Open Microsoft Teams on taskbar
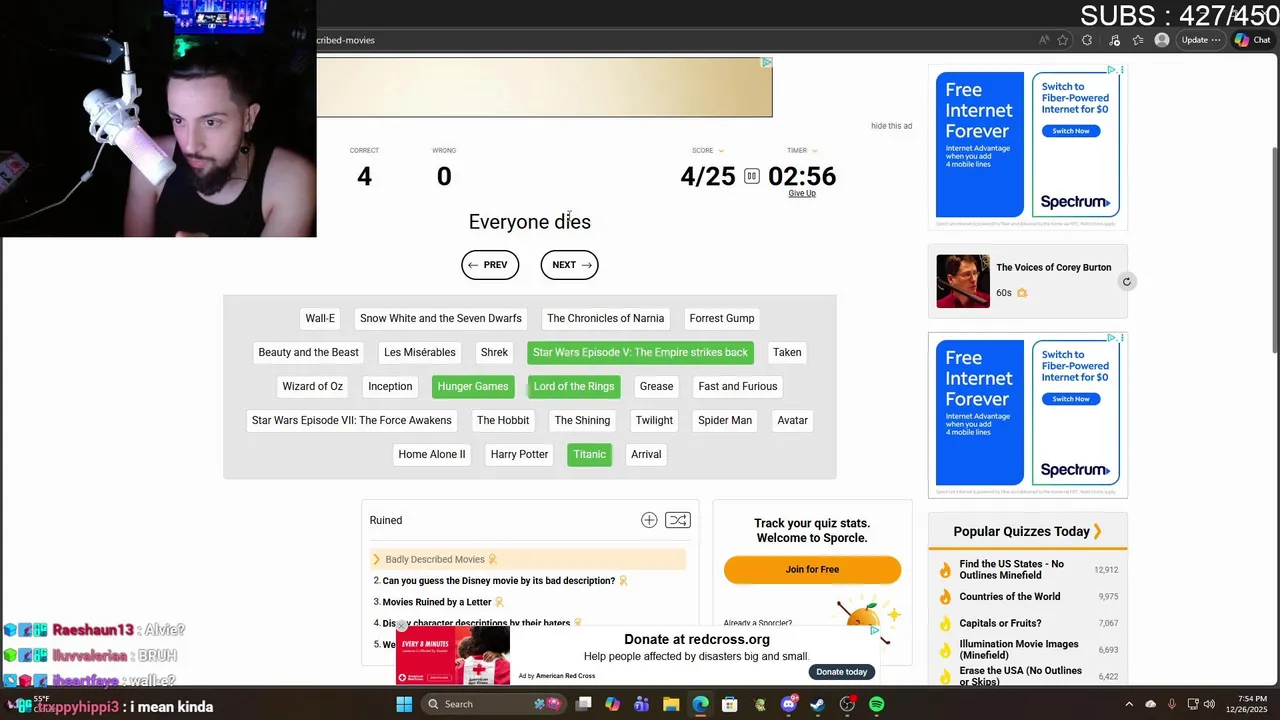The image size is (1280, 720). click(641, 704)
